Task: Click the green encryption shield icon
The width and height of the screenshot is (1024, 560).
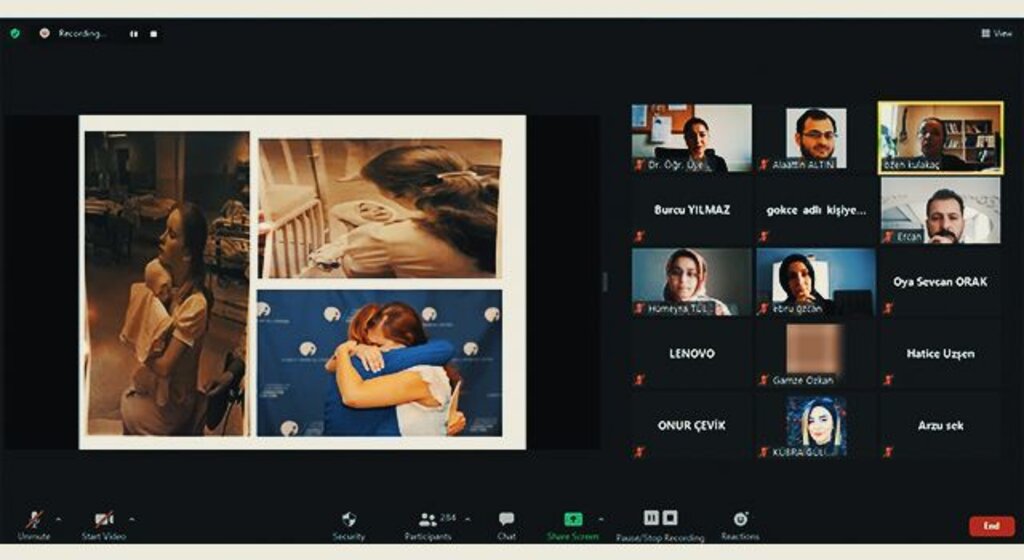Action: pyautogui.click(x=15, y=33)
